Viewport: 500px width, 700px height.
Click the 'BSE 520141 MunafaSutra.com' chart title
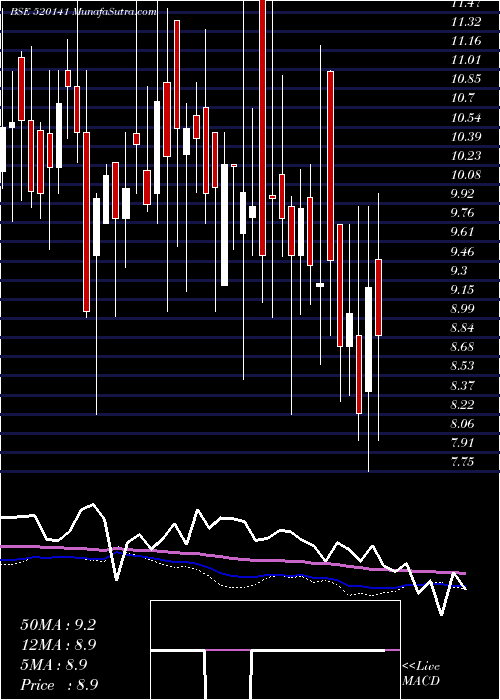(83, 12)
